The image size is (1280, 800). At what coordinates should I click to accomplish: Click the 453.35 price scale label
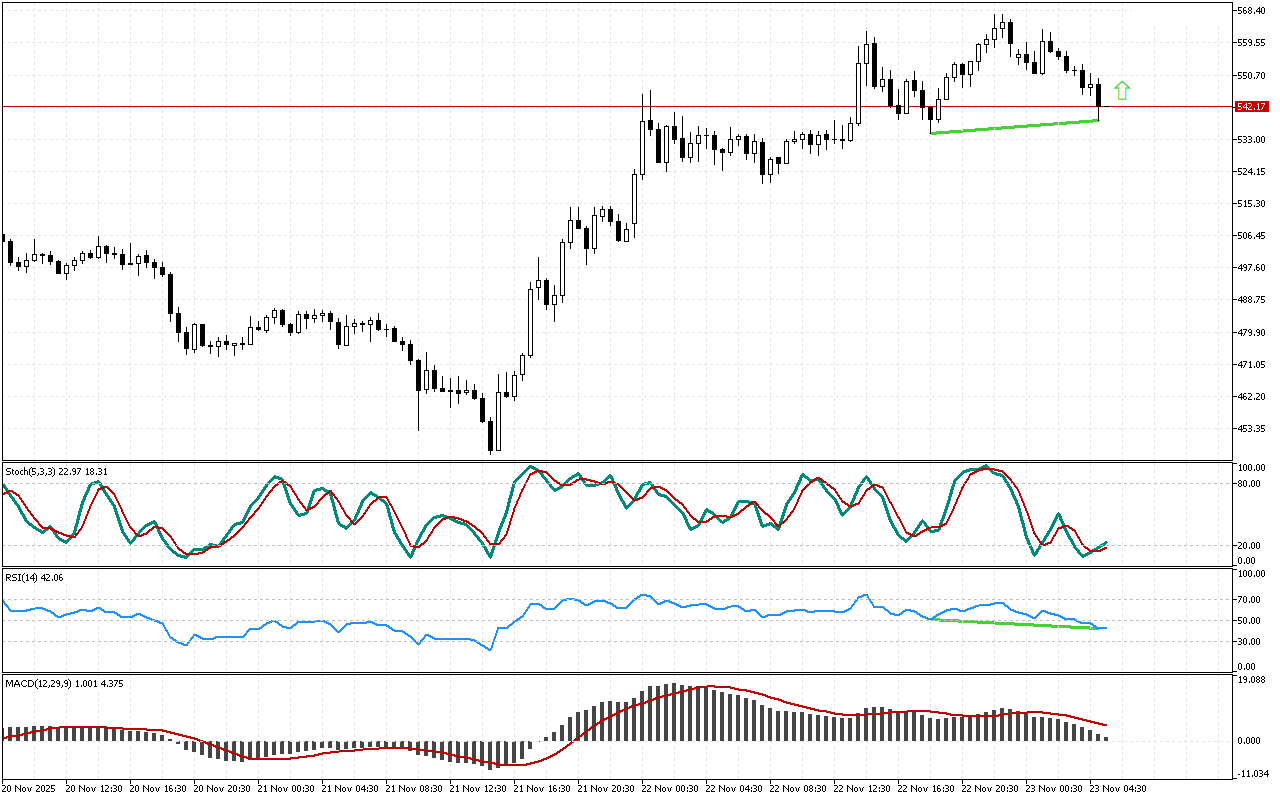click(1251, 429)
